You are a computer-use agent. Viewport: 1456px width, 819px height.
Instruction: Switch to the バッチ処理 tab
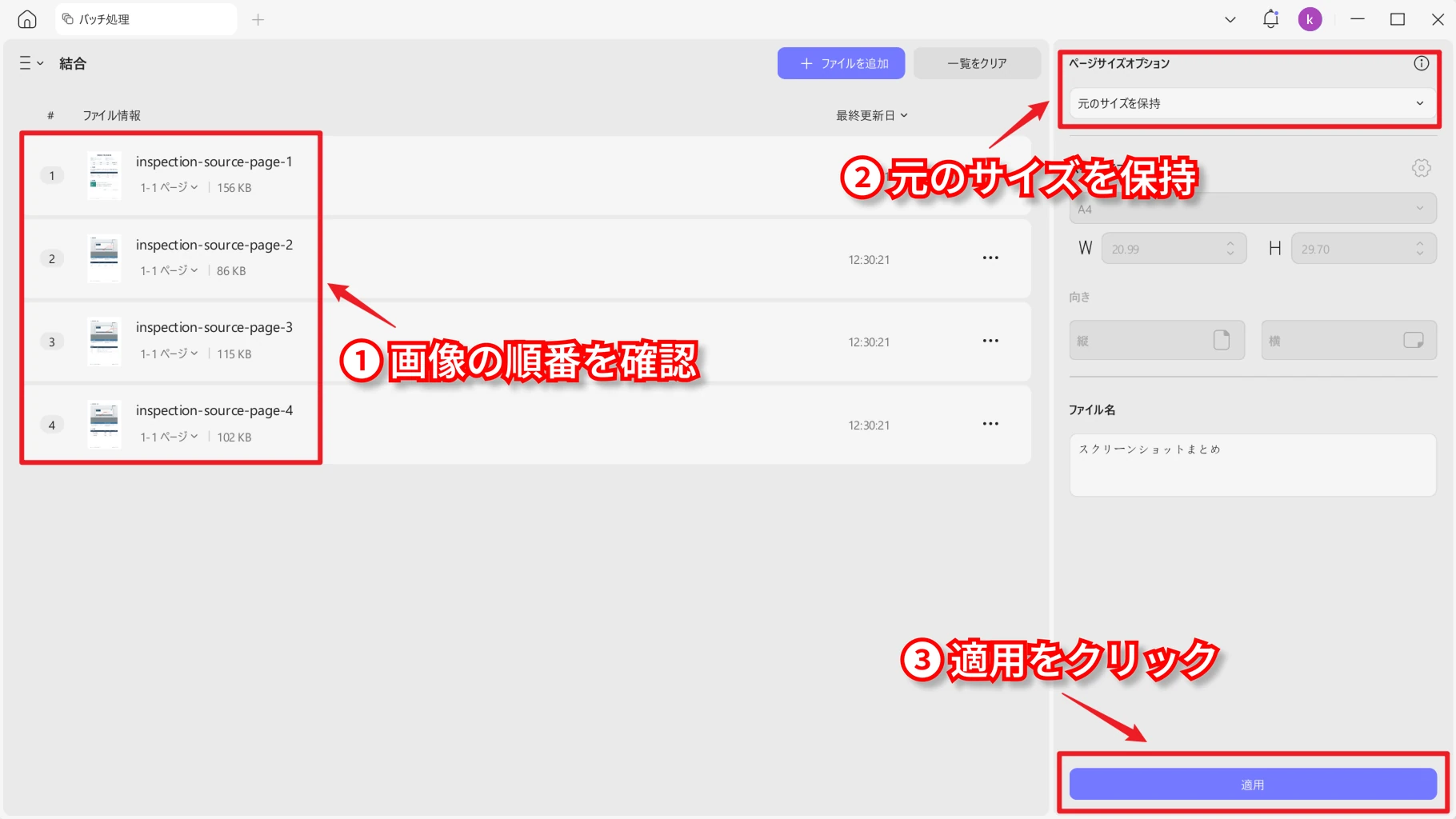point(146,19)
